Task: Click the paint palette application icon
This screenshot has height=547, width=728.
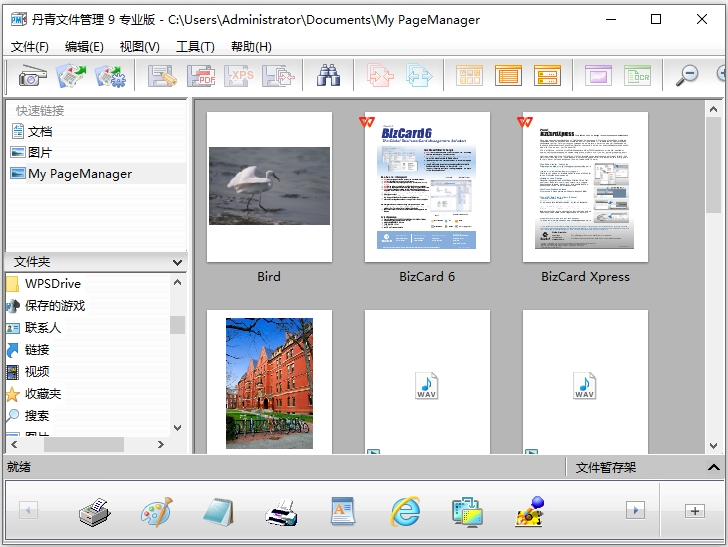Action: point(156,511)
